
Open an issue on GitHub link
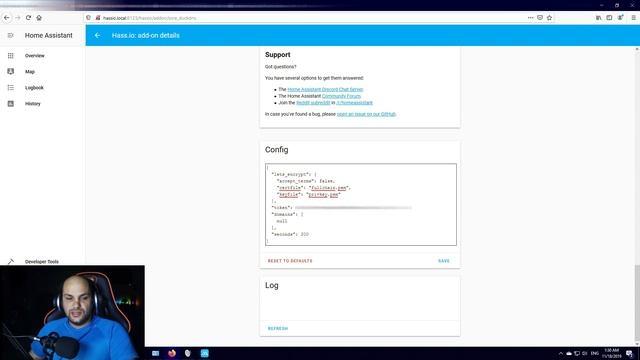coord(366,114)
